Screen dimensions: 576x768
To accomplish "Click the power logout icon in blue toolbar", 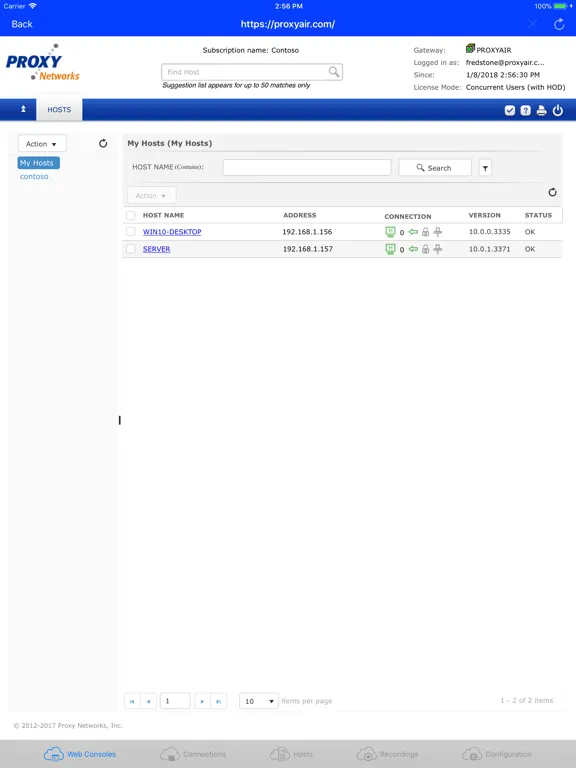I will (x=557, y=111).
